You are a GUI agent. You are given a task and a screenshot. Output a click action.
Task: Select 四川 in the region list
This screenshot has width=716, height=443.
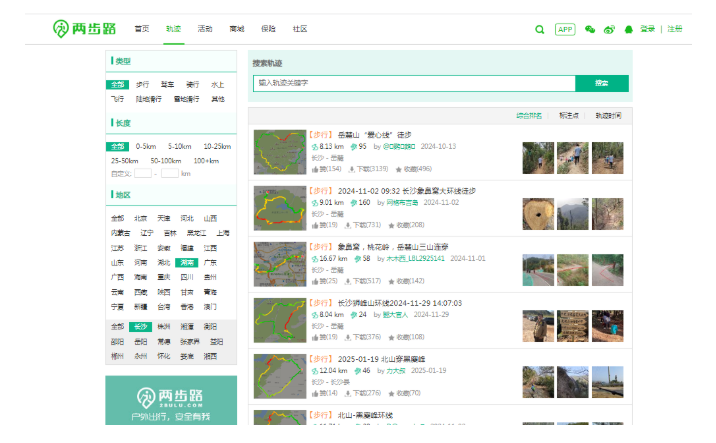(187, 277)
